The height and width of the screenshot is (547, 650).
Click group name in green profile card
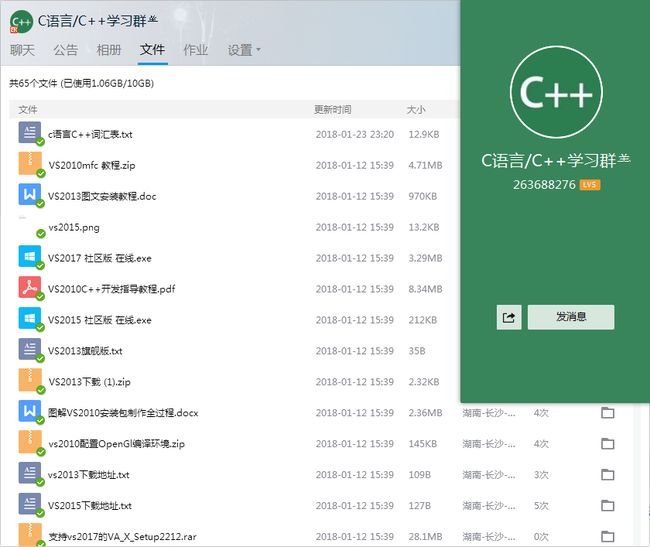555,160
